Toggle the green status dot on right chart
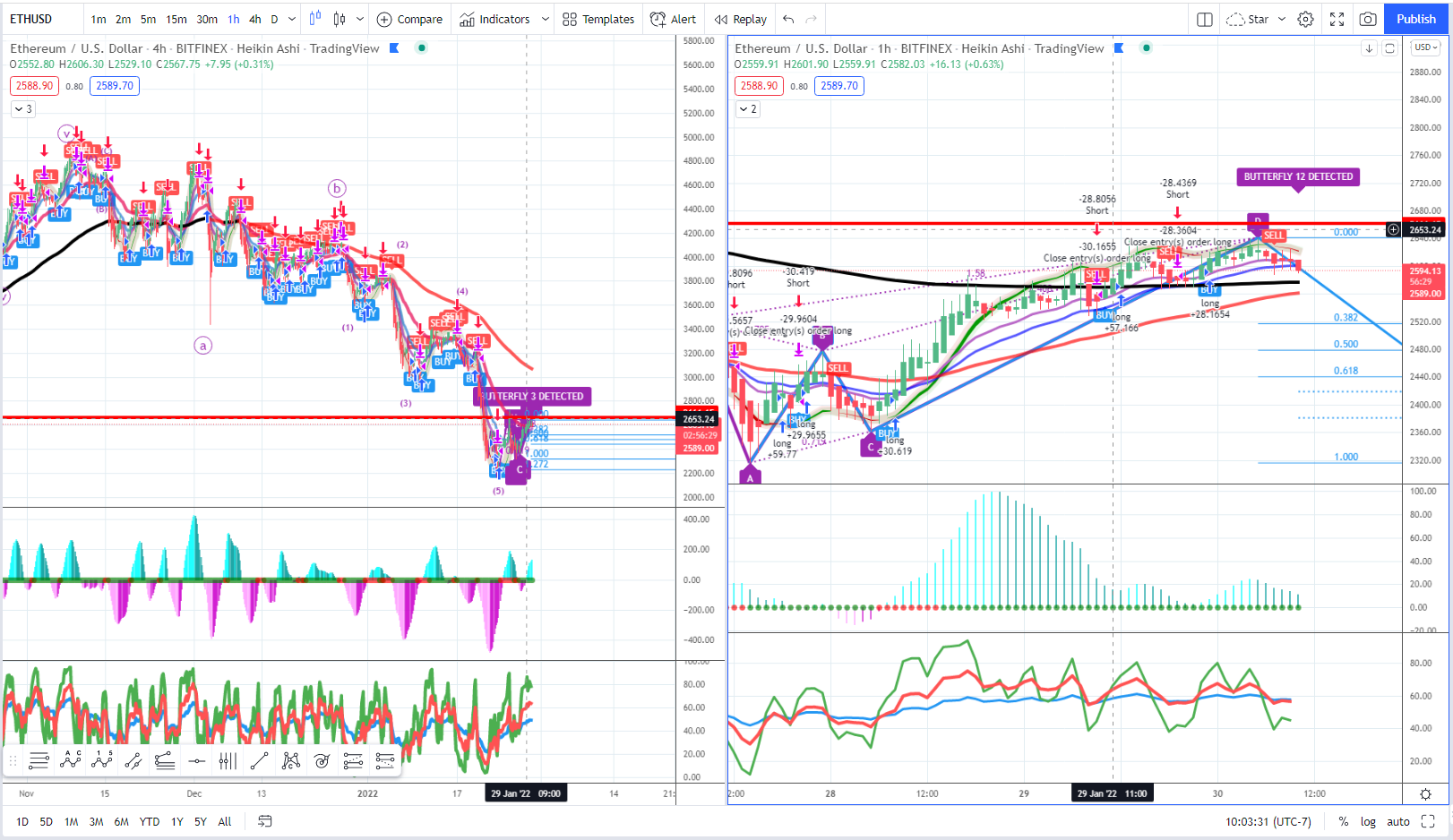 coord(1146,47)
